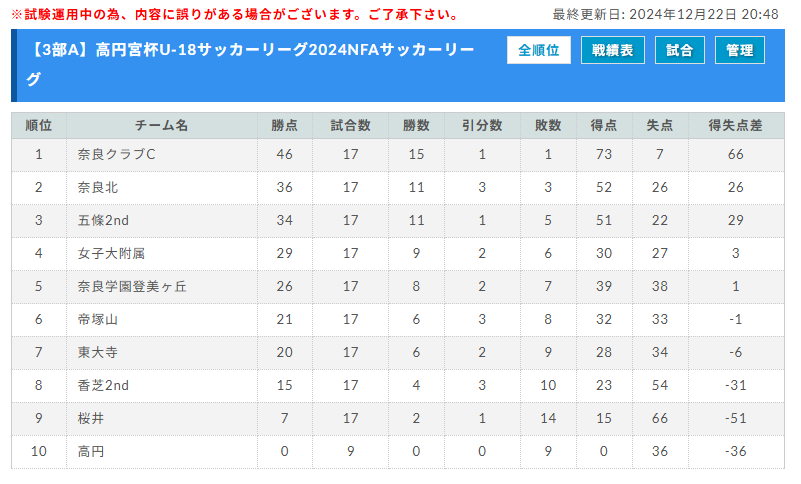The image size is (801, 484).
Task: Select the 桜井 team row
Action: tap(90, 418)
